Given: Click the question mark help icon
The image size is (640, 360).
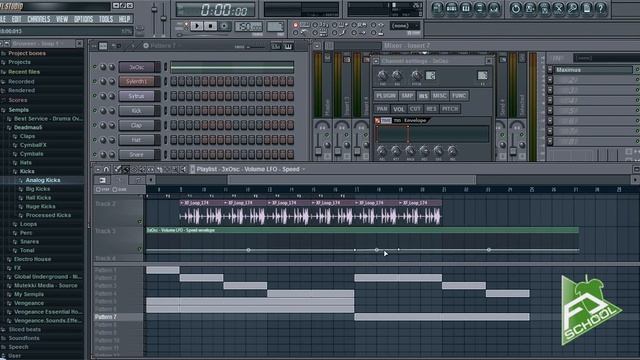Looking at the screenshot, I should [x=601, y=8].
